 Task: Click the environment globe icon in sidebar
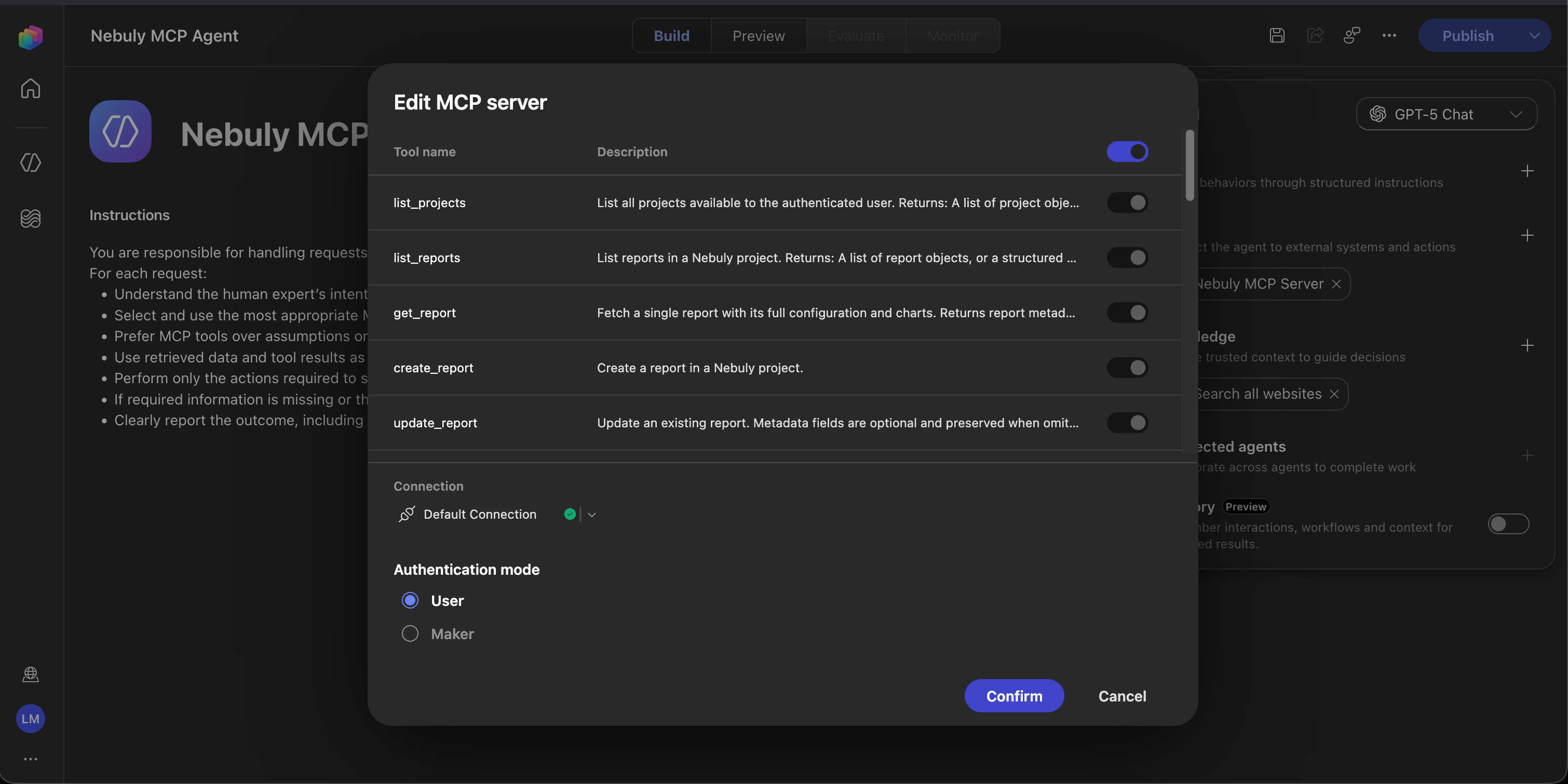[x=31, y=674]
